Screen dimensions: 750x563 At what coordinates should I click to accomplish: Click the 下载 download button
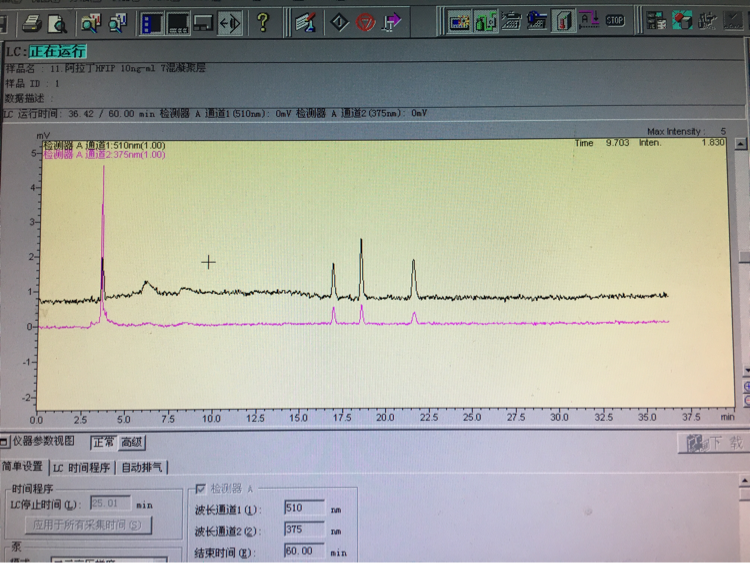pos(714,443)
